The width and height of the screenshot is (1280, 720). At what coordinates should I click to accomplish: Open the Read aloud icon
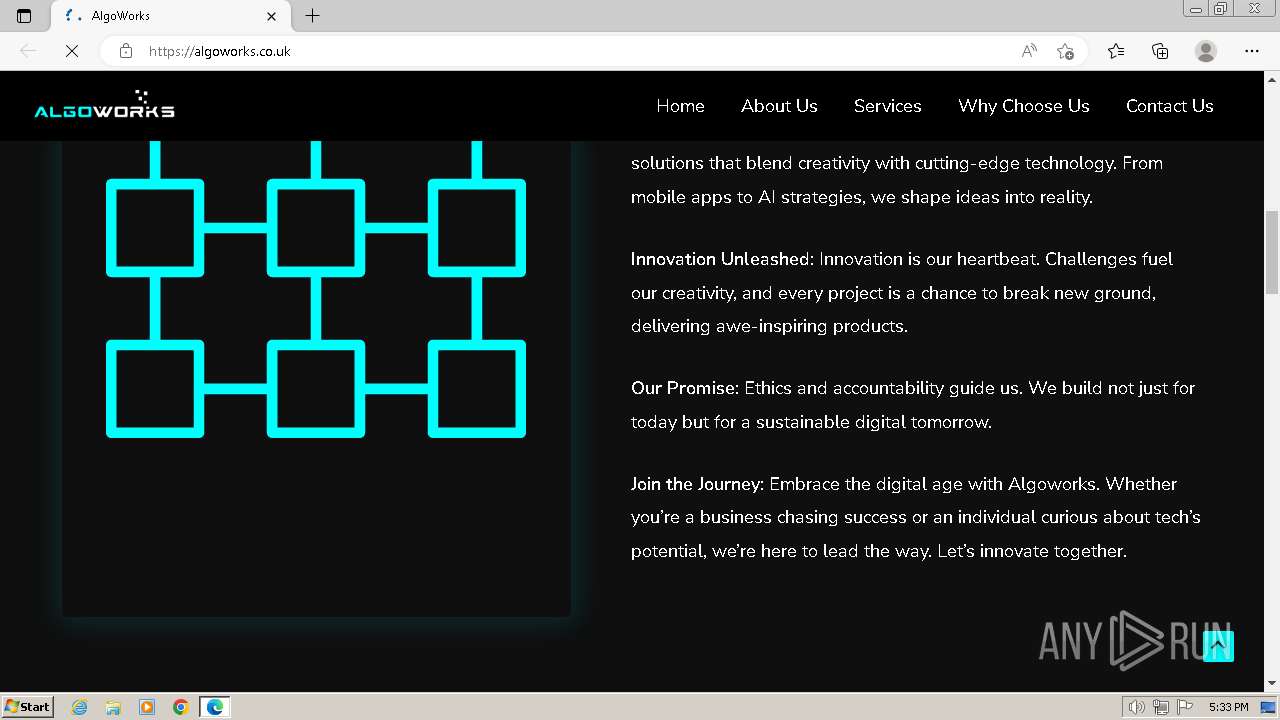pos(1029,51)
